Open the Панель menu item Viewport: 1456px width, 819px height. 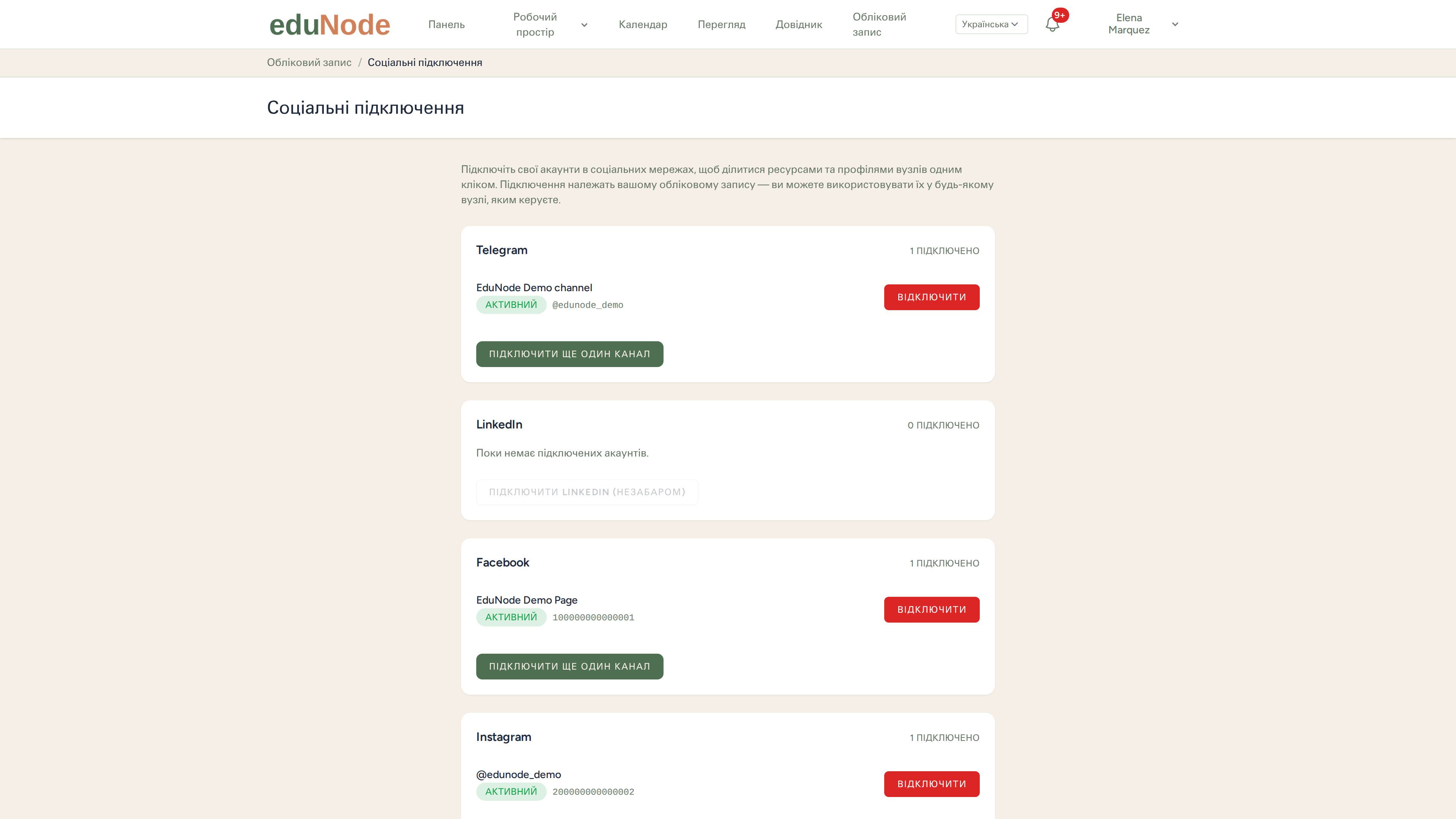click(x=447, y=24)
